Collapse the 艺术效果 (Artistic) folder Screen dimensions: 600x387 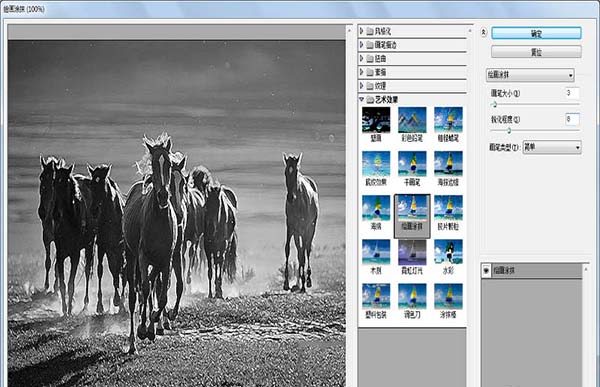362,99
